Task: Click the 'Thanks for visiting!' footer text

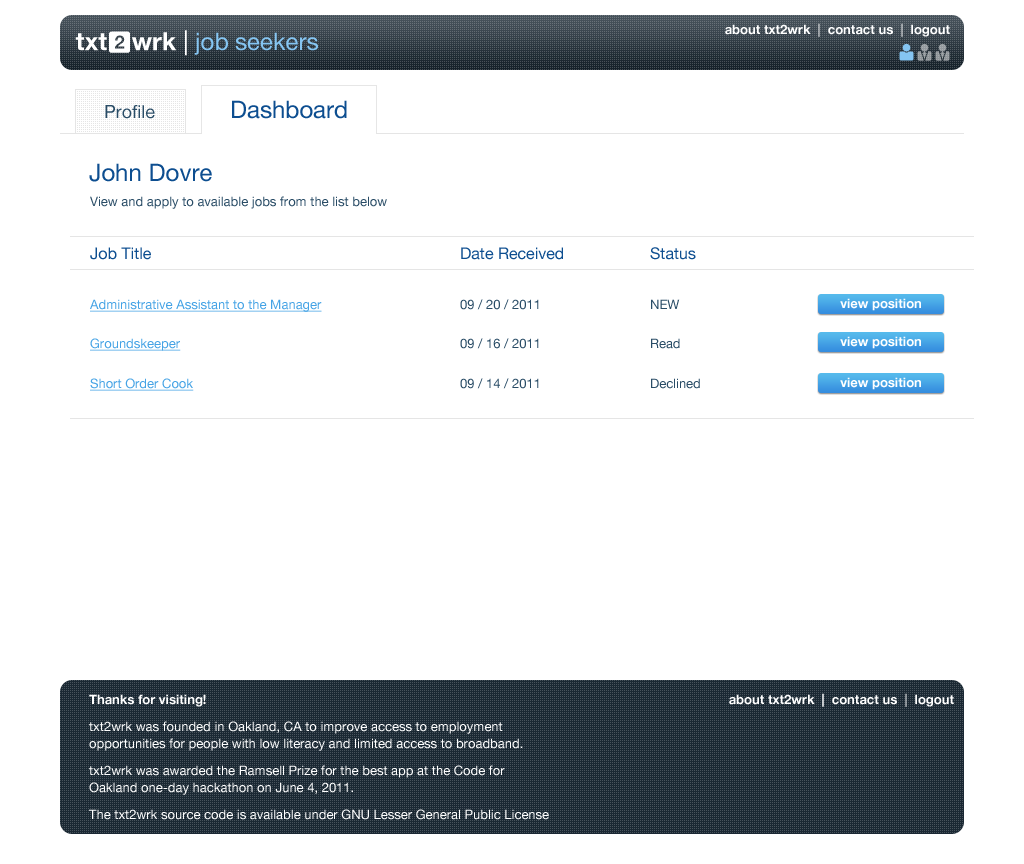Action: tap(148, 700)
